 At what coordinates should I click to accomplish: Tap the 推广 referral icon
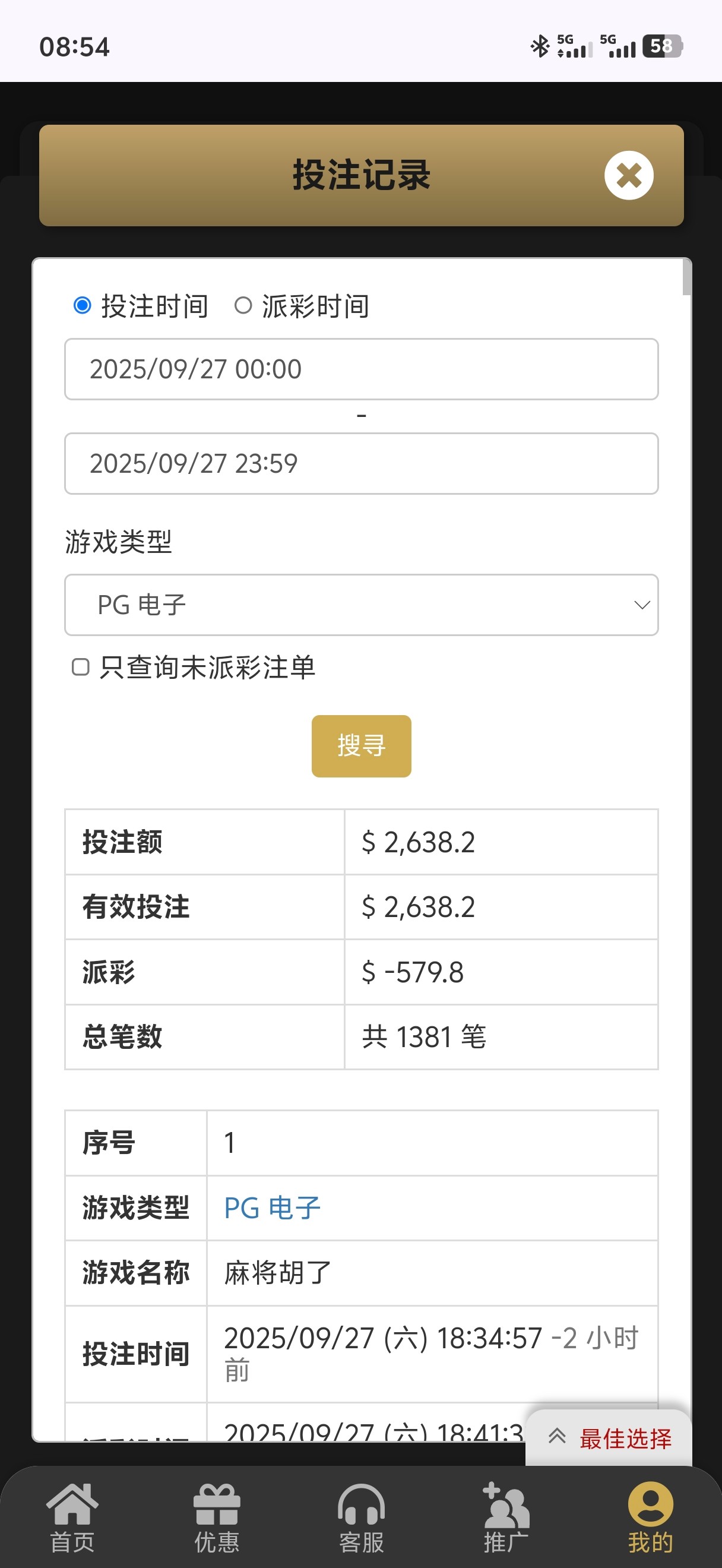[x=505, y=1504]
